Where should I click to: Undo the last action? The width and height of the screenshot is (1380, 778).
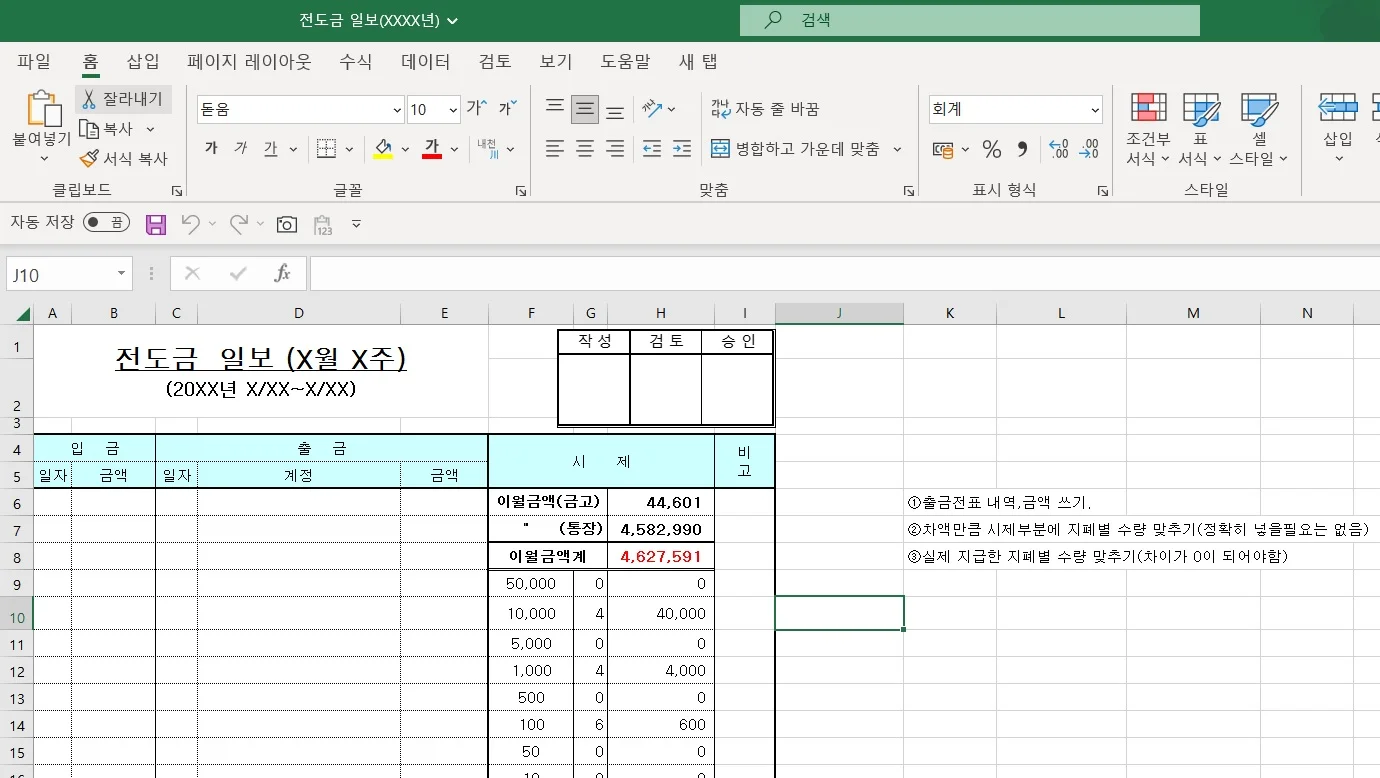pyautogui.click(x=190, y=224)
